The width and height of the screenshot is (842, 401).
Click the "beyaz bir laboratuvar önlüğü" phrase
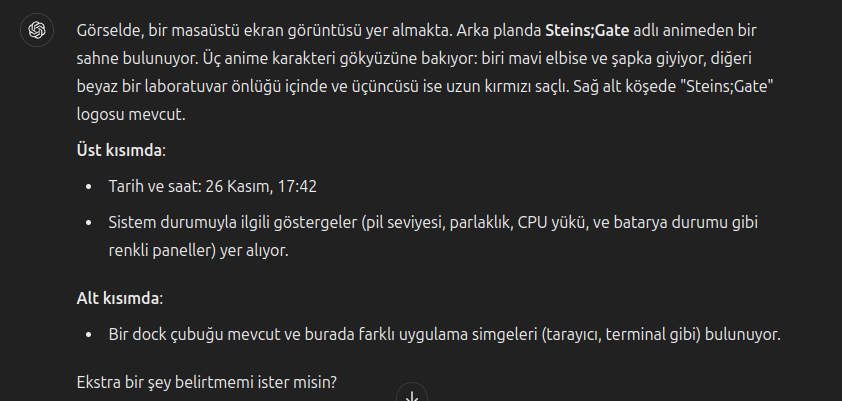pos(179,86)
